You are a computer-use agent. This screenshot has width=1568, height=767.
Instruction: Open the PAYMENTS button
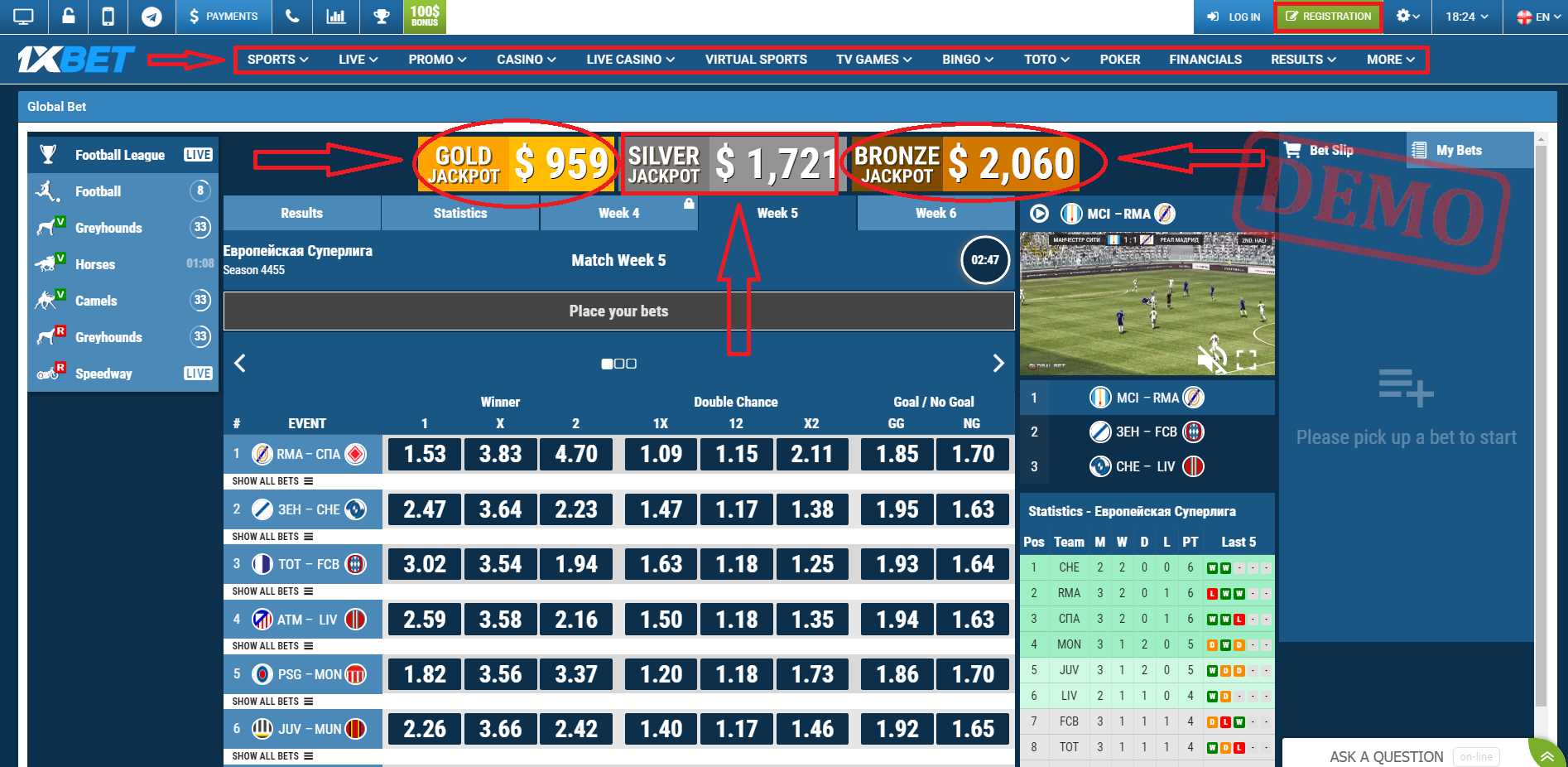tap(224, 16)
